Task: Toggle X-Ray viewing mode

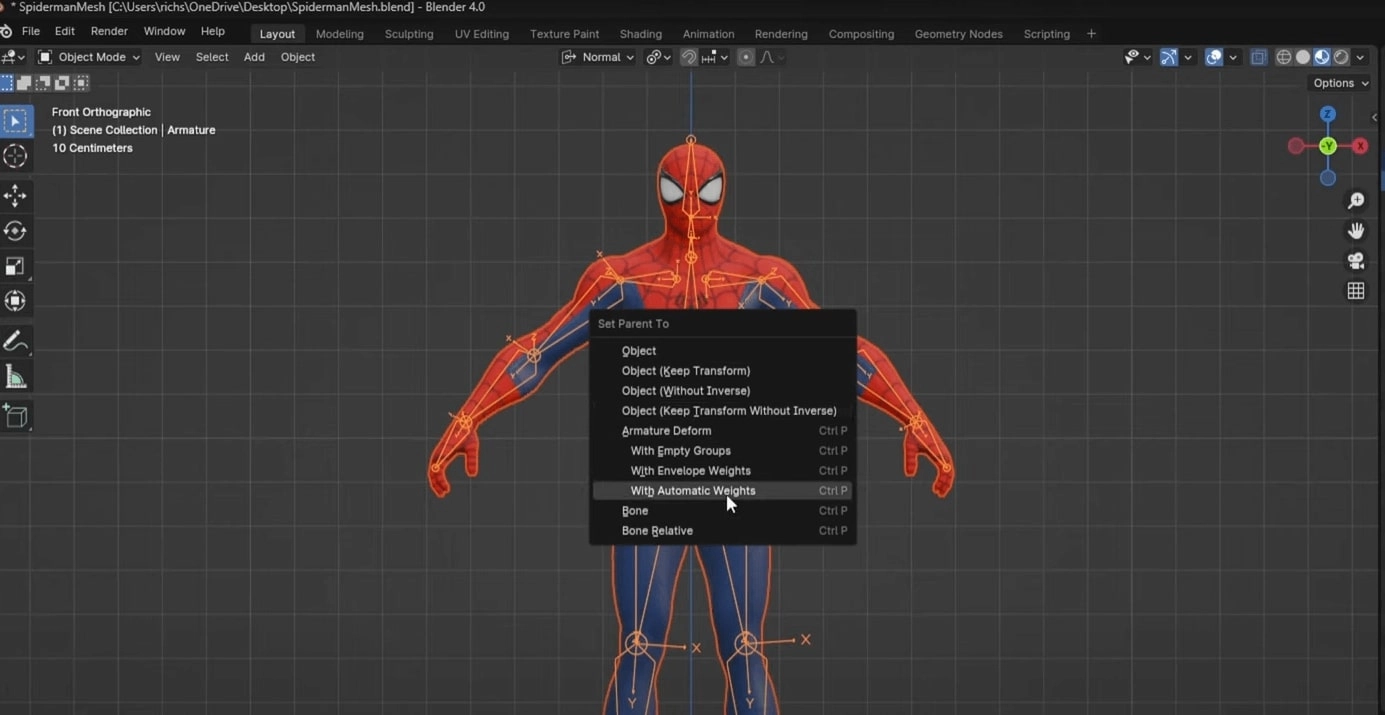Action: point(1258,57)
